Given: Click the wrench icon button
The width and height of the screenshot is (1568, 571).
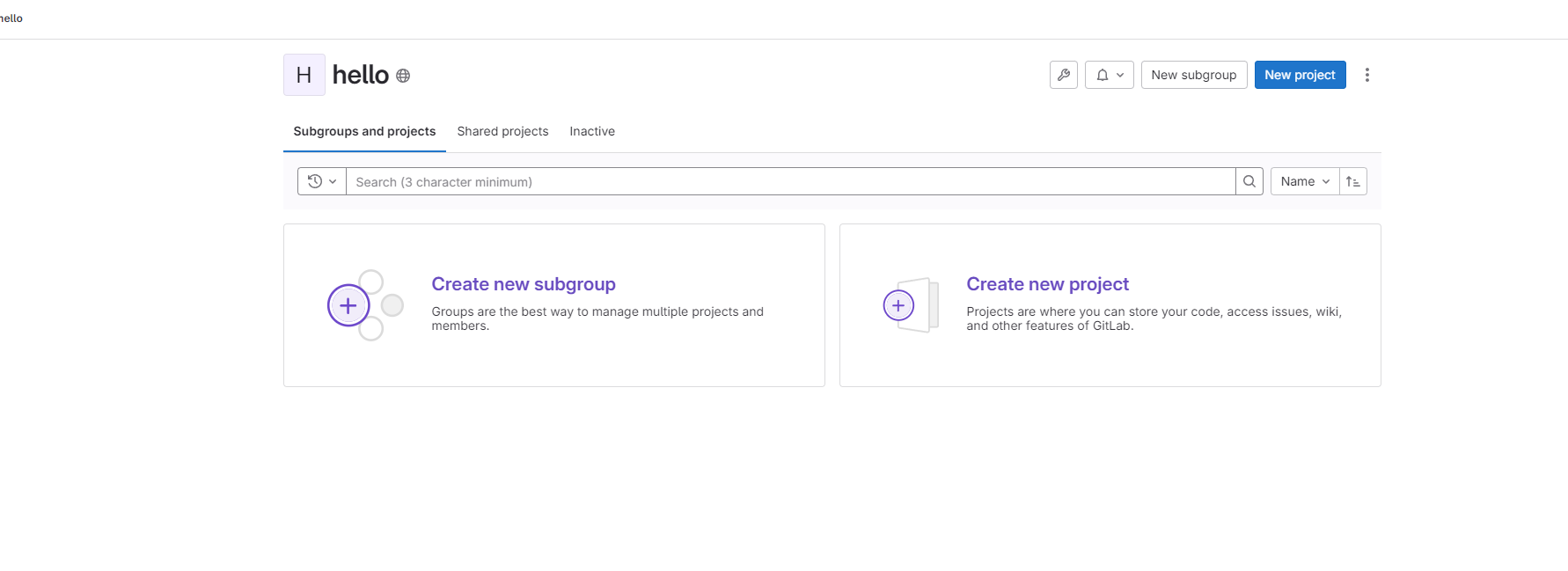Looking at the screenshot, I should (x=1064, y=75).
